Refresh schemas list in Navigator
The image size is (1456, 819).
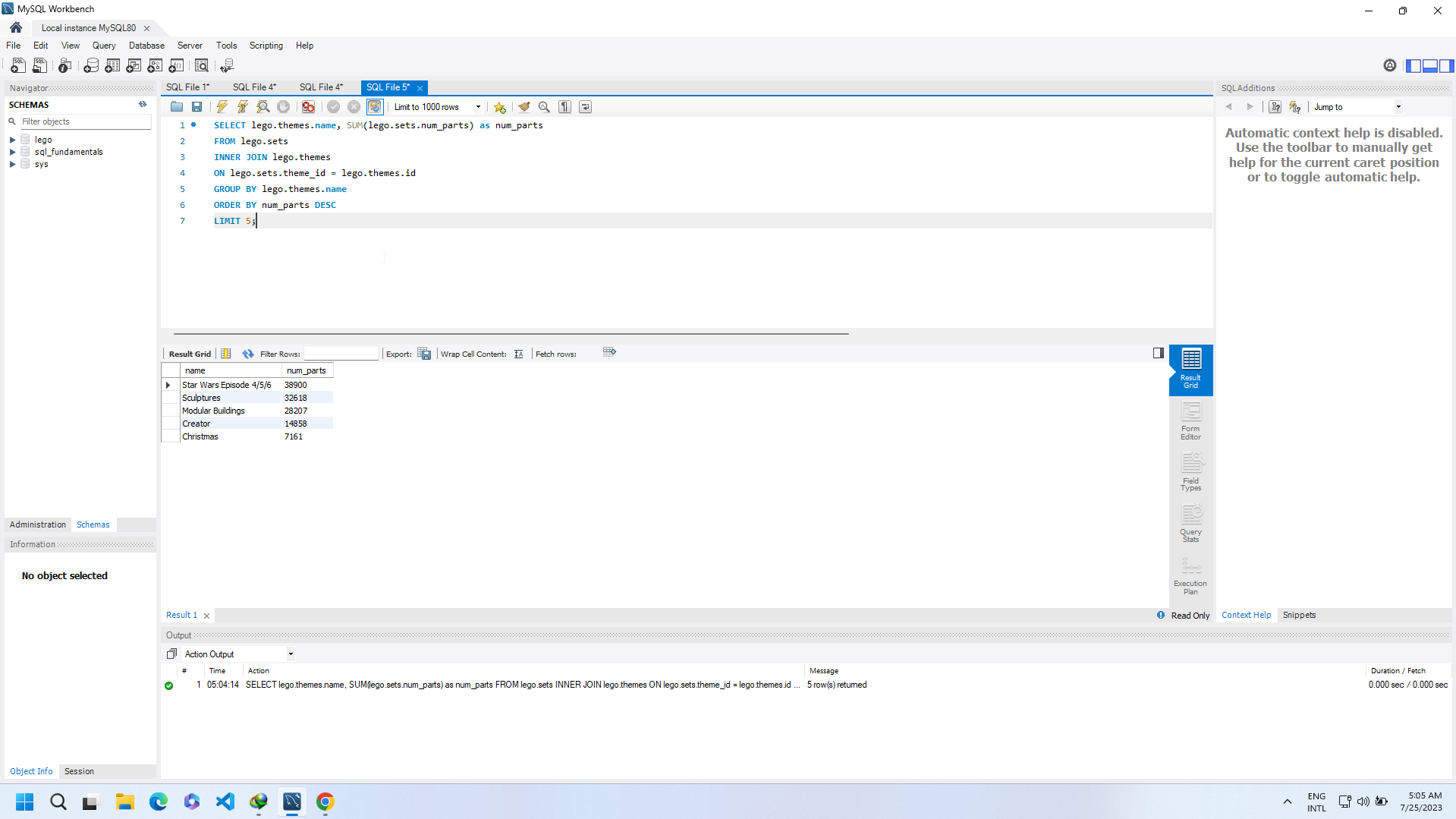click(143, 105)
